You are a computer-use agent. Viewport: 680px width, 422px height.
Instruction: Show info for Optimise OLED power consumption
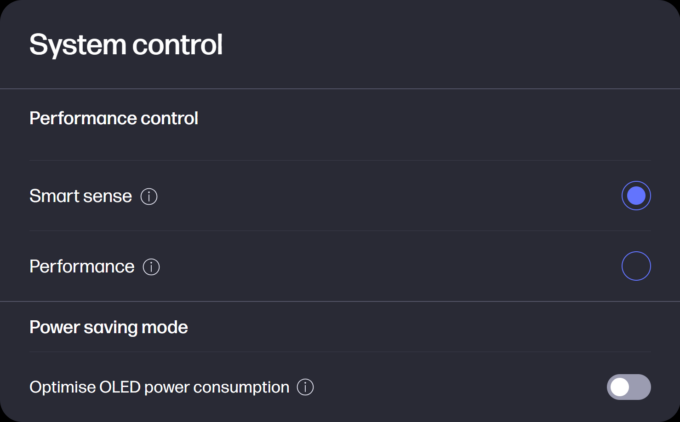pos(305,387)
